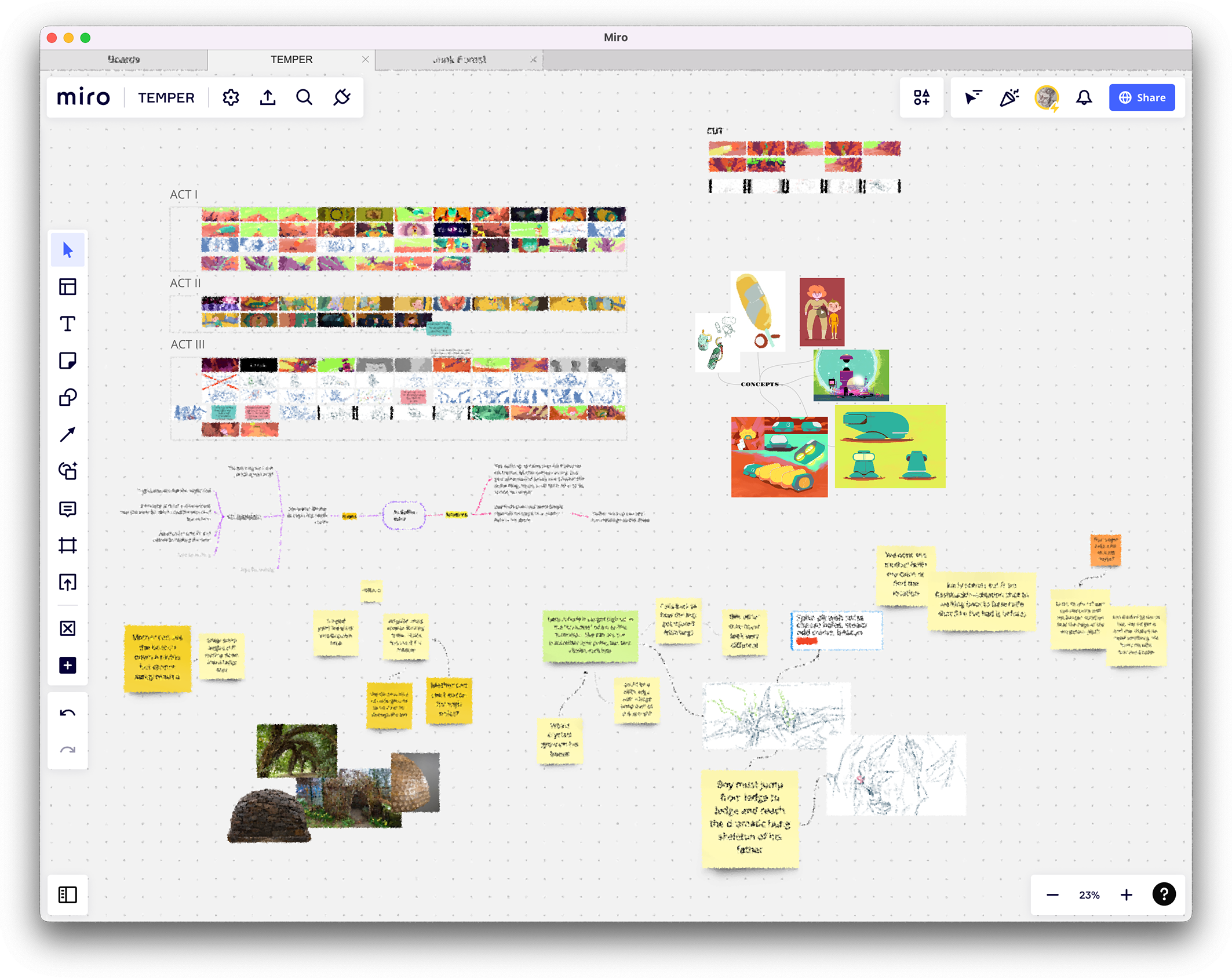Viewport: 1232px width, 978px height.
Task: Toggle collaborator cursors visibility
Action: click(x=973, y=97)
